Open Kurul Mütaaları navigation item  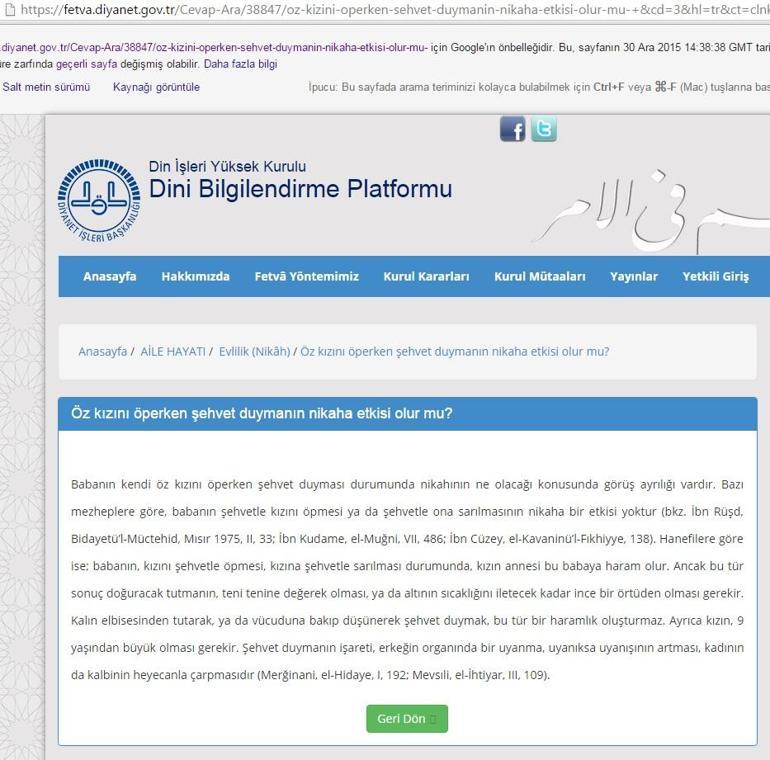coord(540,276)
